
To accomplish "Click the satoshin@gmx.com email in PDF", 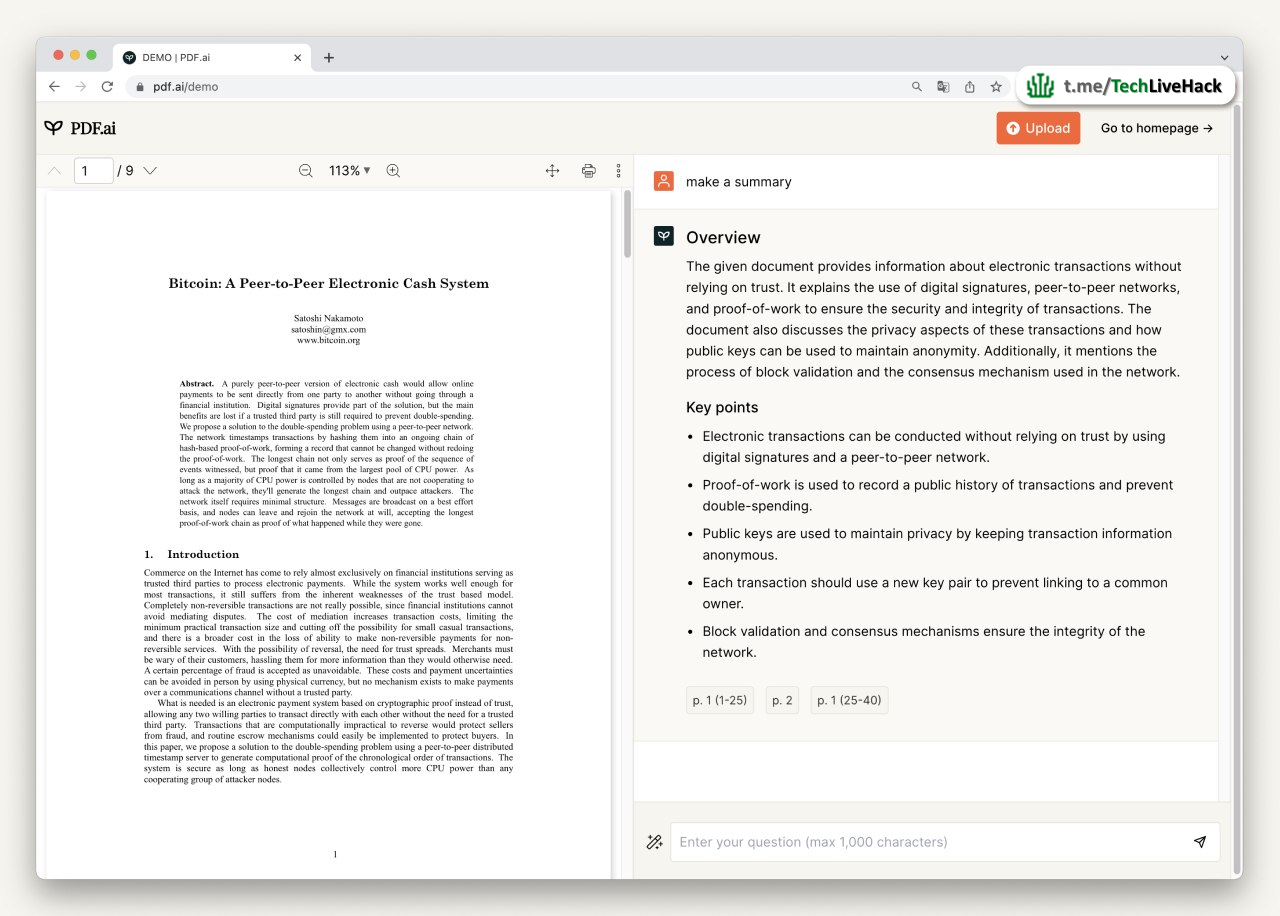I will tap(328, 329).
